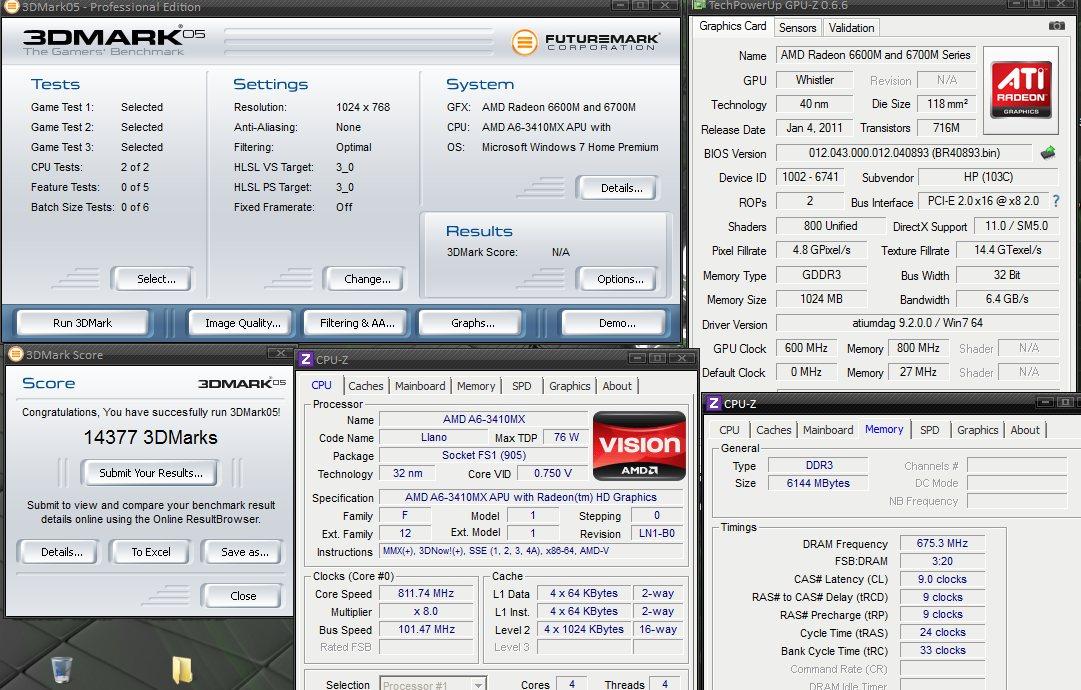Select the CPU tab in CPU-Z Memory window
This screenshot has width=1081, height=690.
729,429
